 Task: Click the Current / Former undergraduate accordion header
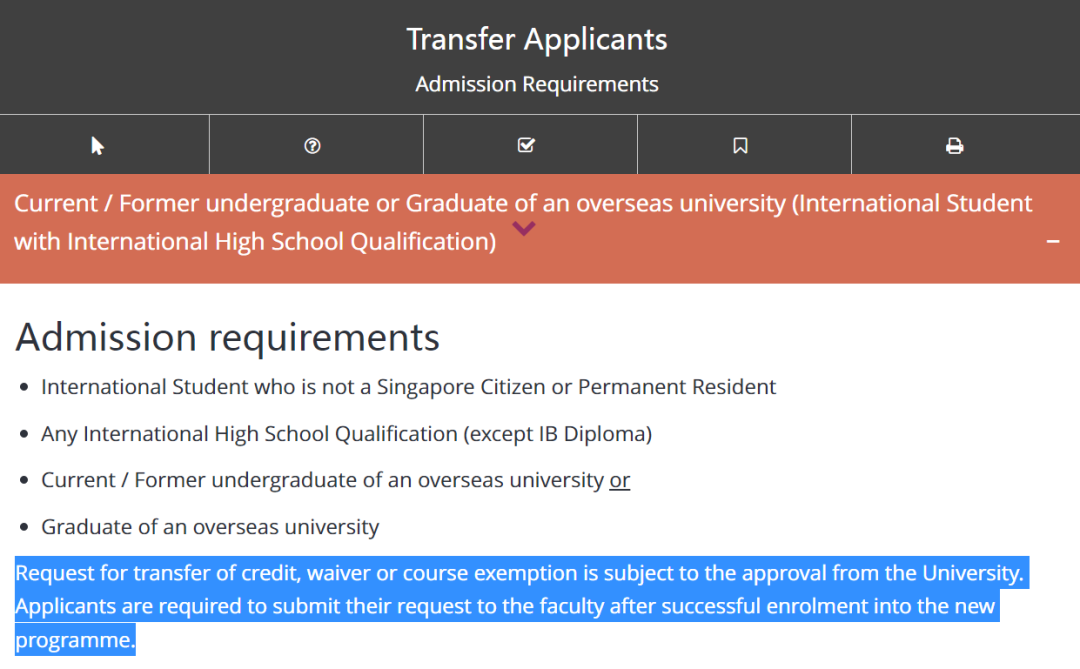tap(540, 228)
